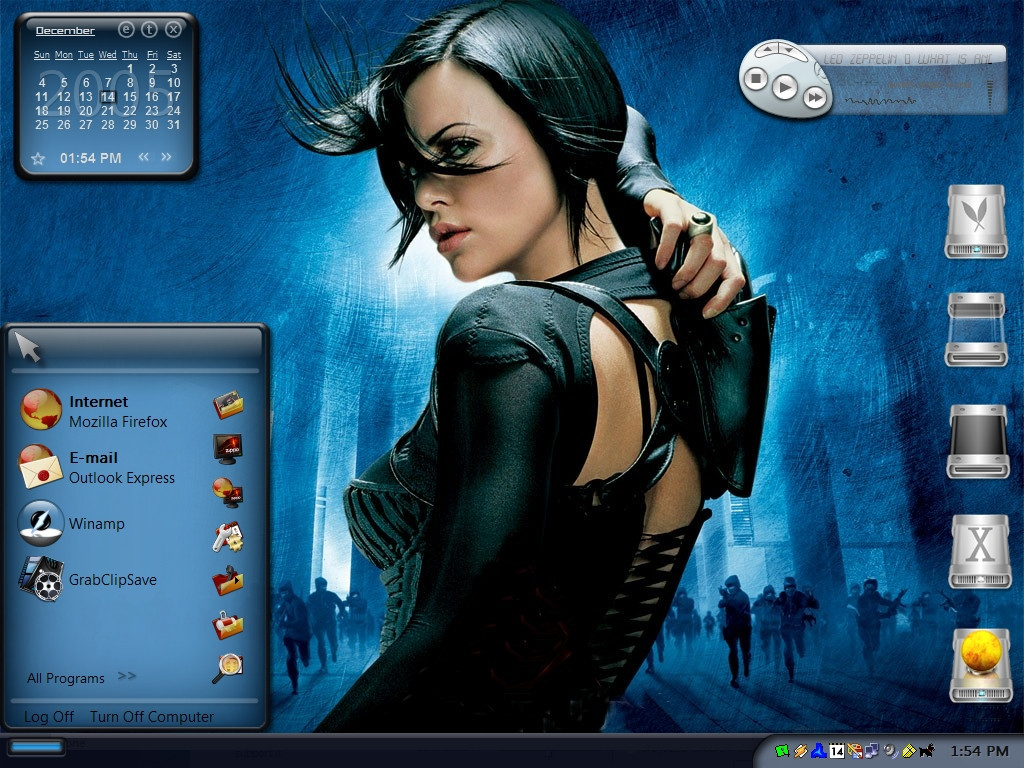Click the 01:54 PM time in calendar widget
The width and height of the screenshot is (1024, 768).
(x=91, y=158)
